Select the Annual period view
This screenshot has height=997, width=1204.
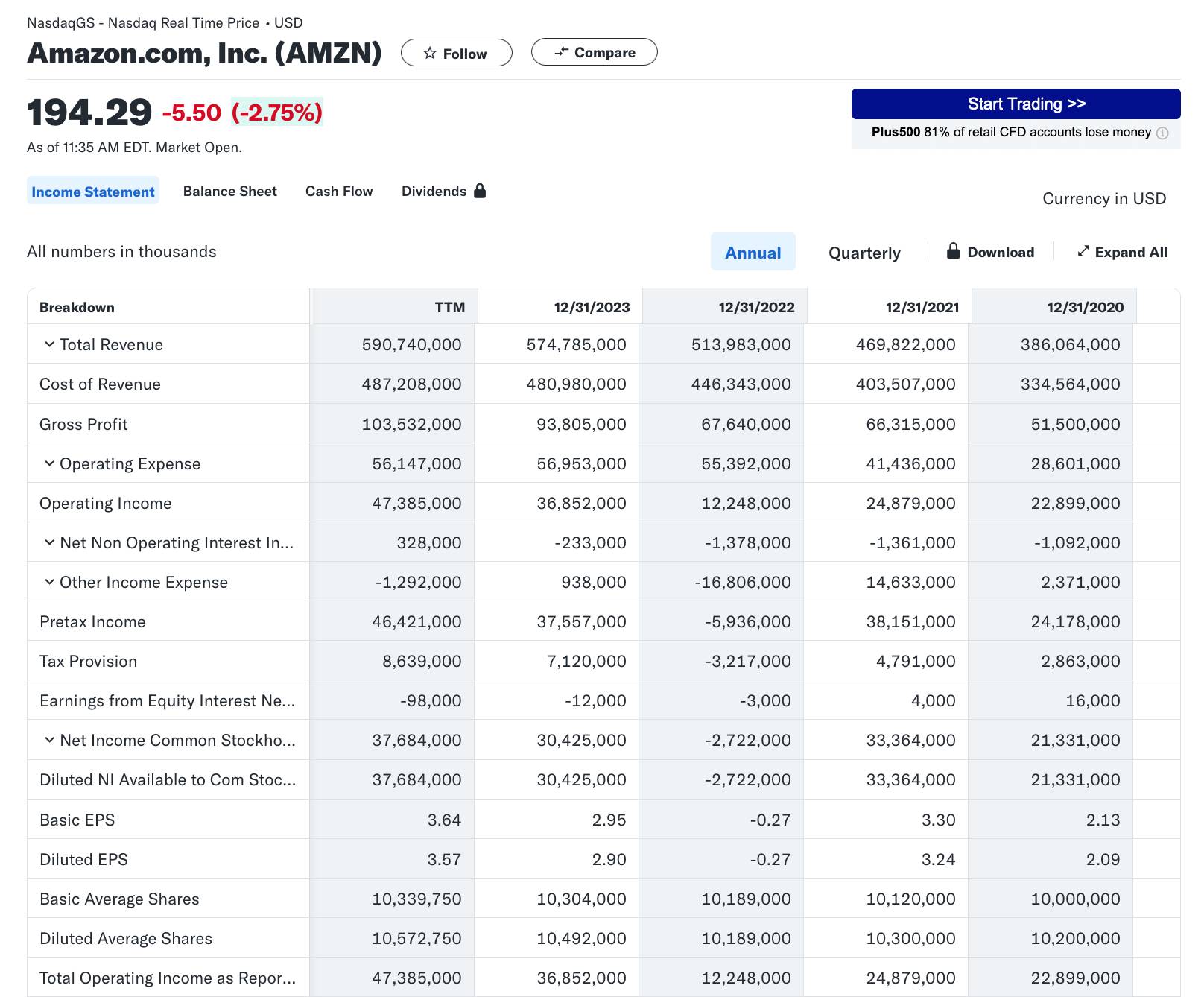(753, 252)
